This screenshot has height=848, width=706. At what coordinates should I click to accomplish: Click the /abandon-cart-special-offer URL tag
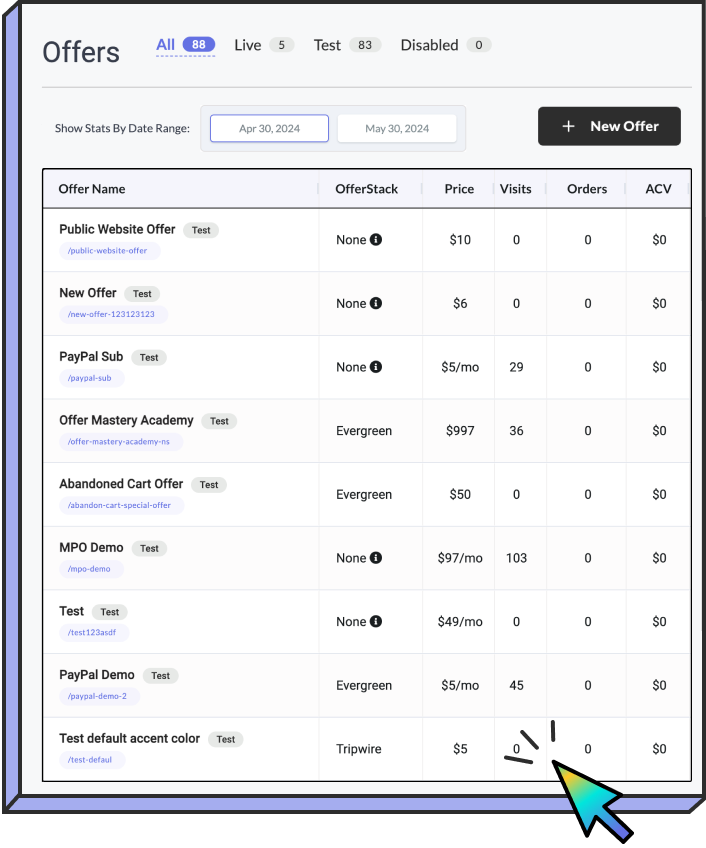(x=120, y=506)
